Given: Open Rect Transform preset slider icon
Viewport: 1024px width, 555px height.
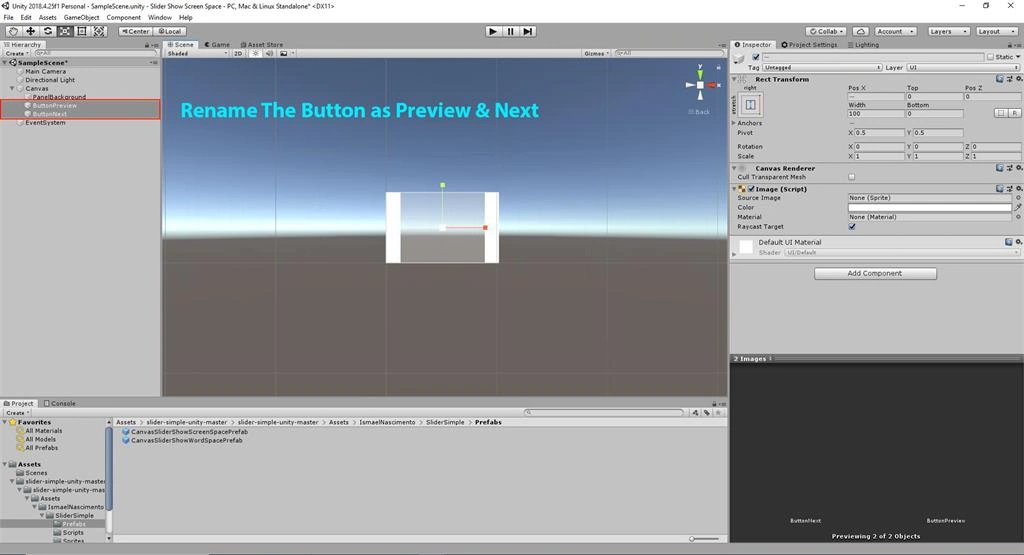Looking at the screenshot, I should (1009, 79).
